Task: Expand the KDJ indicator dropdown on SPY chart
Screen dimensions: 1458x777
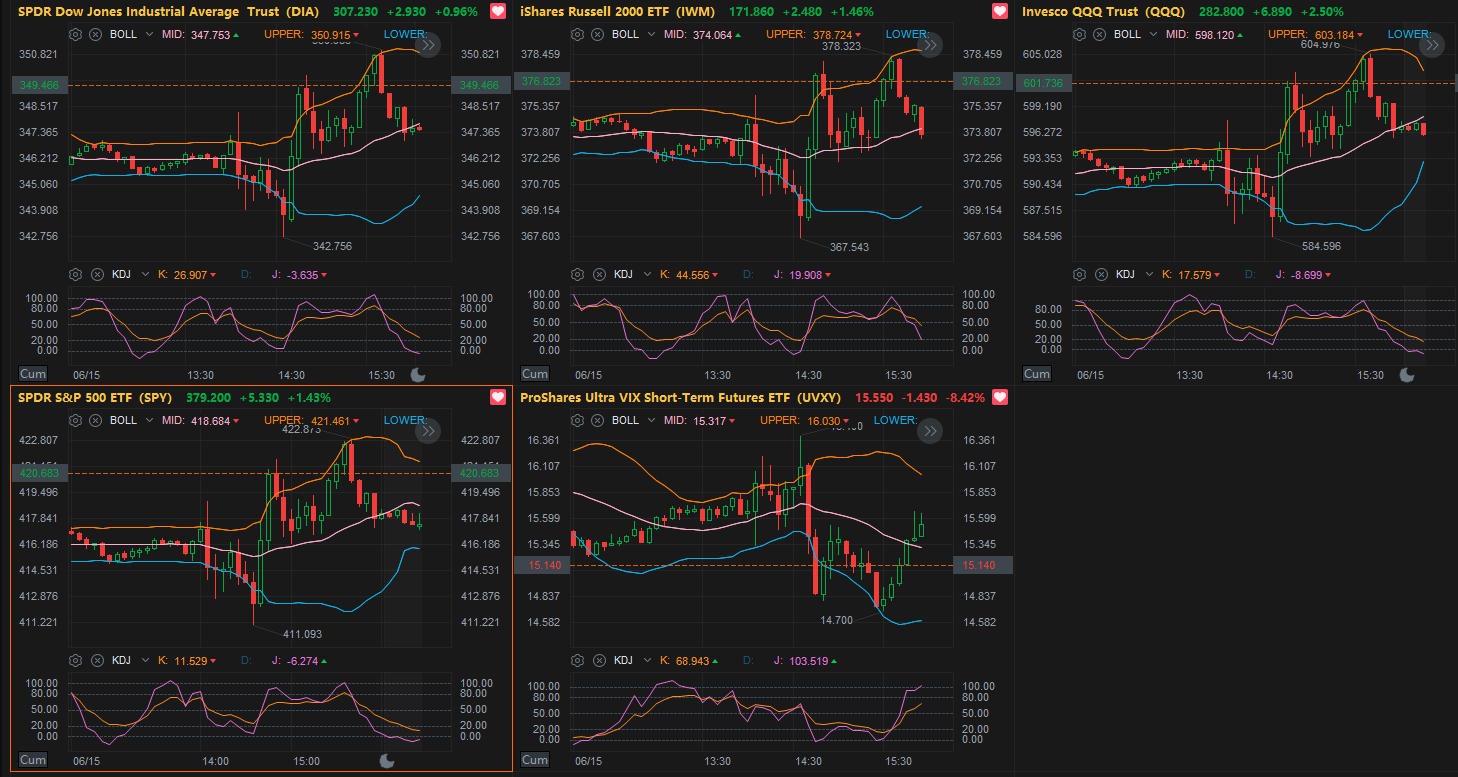Action: click(147, 660)
